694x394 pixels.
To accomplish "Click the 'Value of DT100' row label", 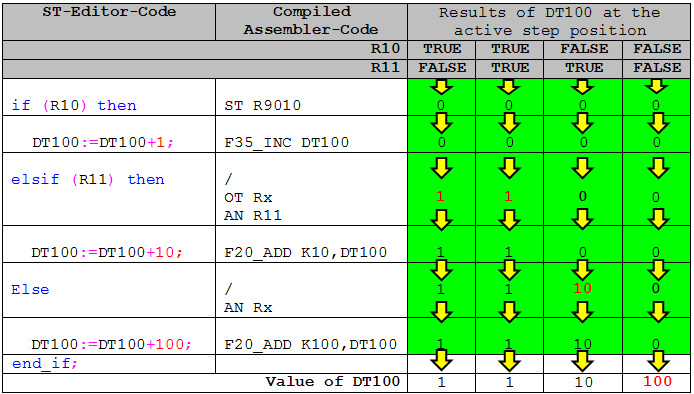I will coord(332,382).
